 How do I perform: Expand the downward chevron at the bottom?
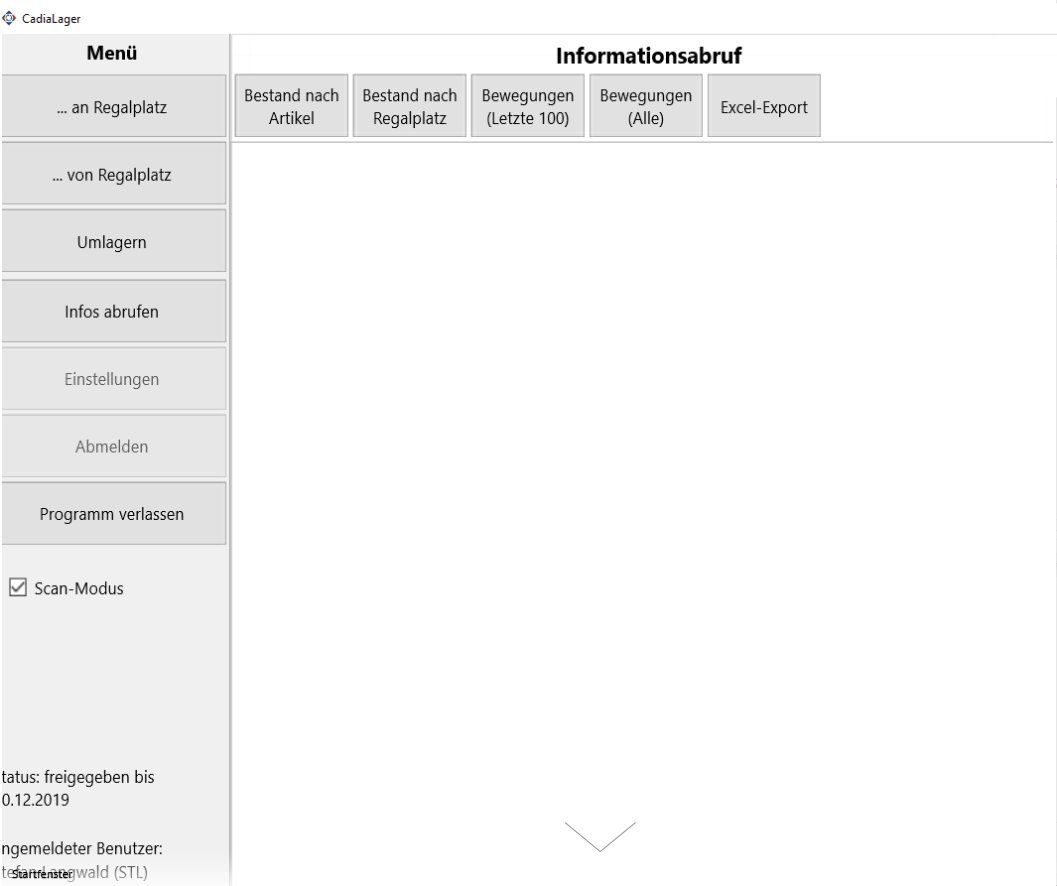tap(600, 836)
